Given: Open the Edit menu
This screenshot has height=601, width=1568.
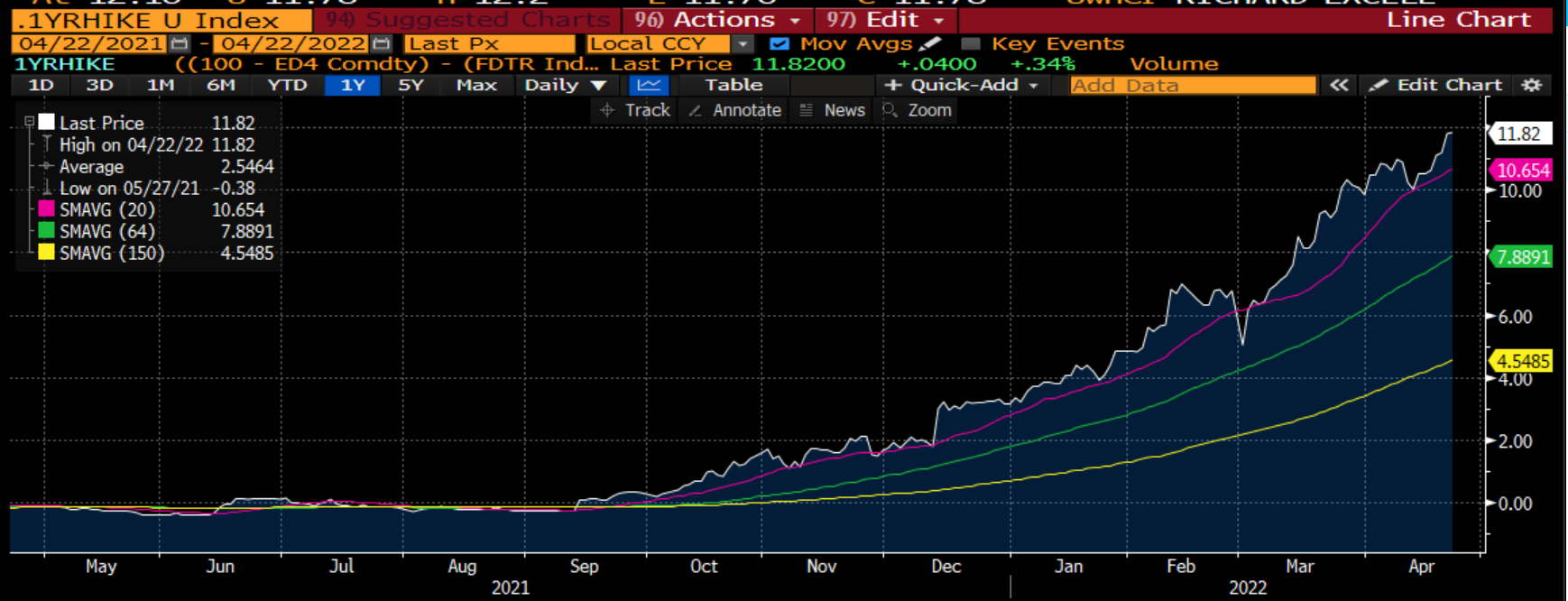Looking at the screenshot, I should pos(886,20).
